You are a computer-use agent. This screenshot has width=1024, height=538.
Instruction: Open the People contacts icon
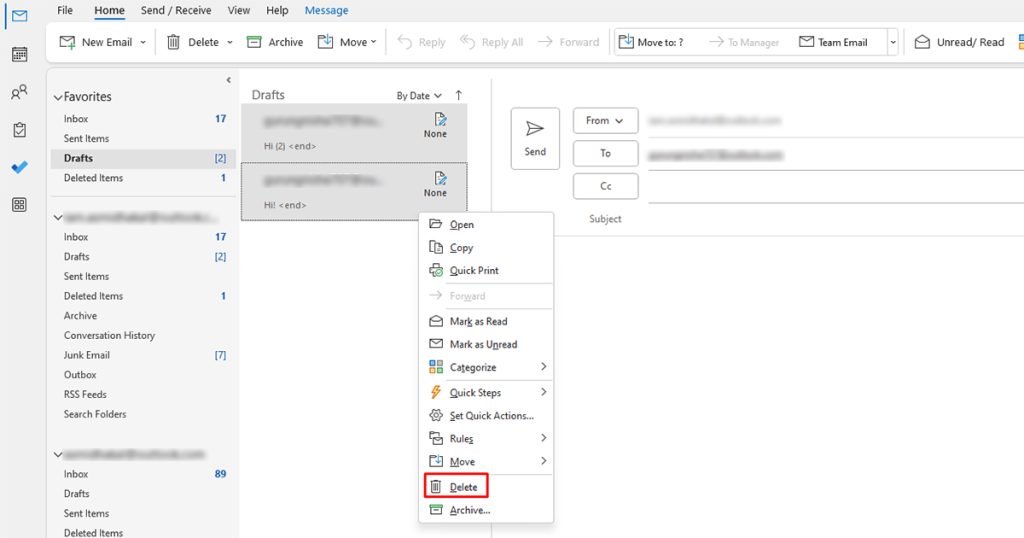[20, 92]
